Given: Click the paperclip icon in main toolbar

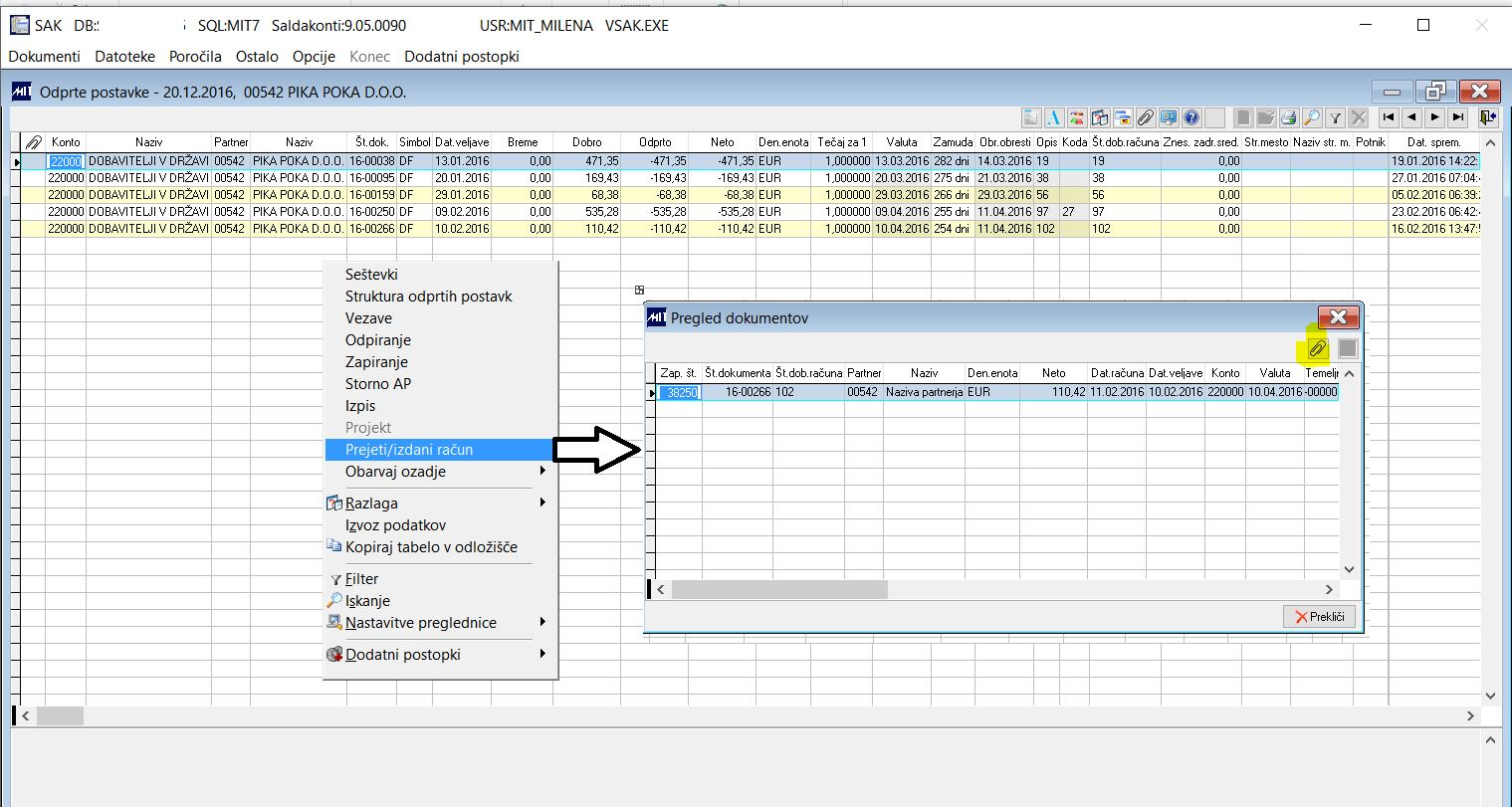Looking at the screenshot, I should pyautogui.click(x=1146, y=117).
